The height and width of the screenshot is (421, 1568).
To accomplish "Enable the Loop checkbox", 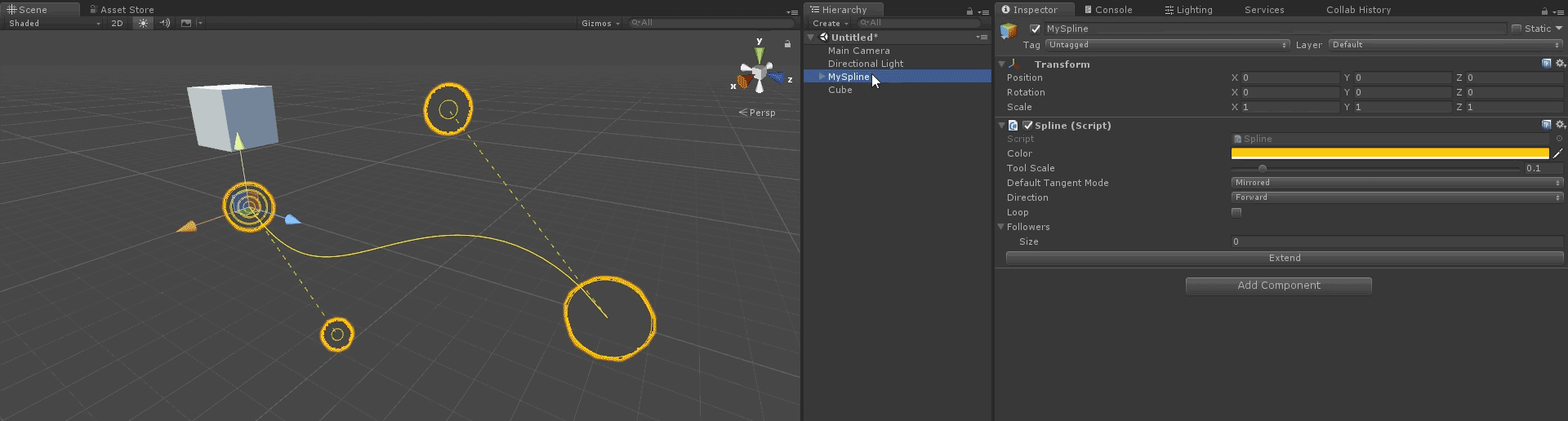I will pos(1236,213).
